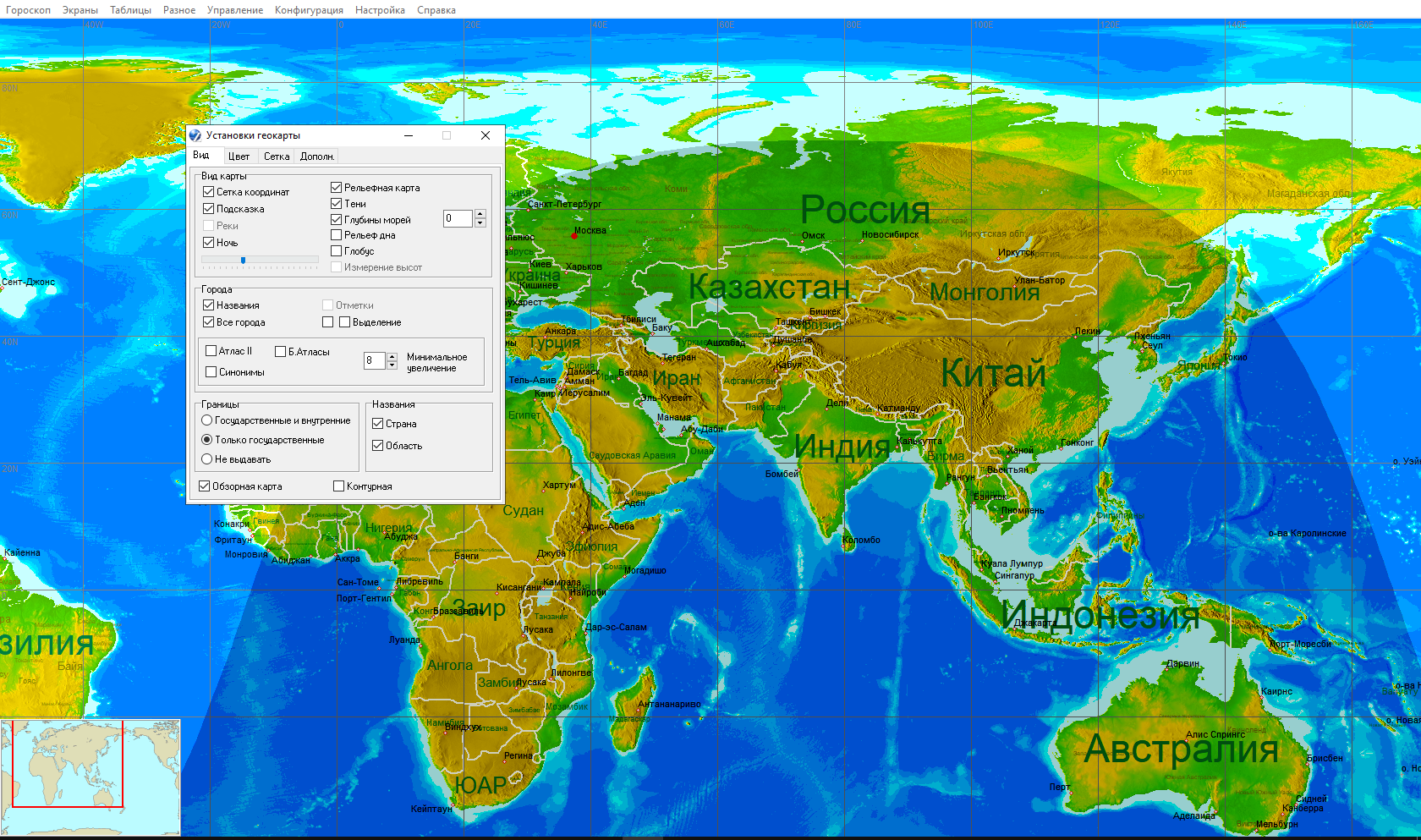The height and width of the screenshot is (840, 1421).
Task: Decrease the Минимальное увеличение value with the down arrow
Action: click(392, 365)
